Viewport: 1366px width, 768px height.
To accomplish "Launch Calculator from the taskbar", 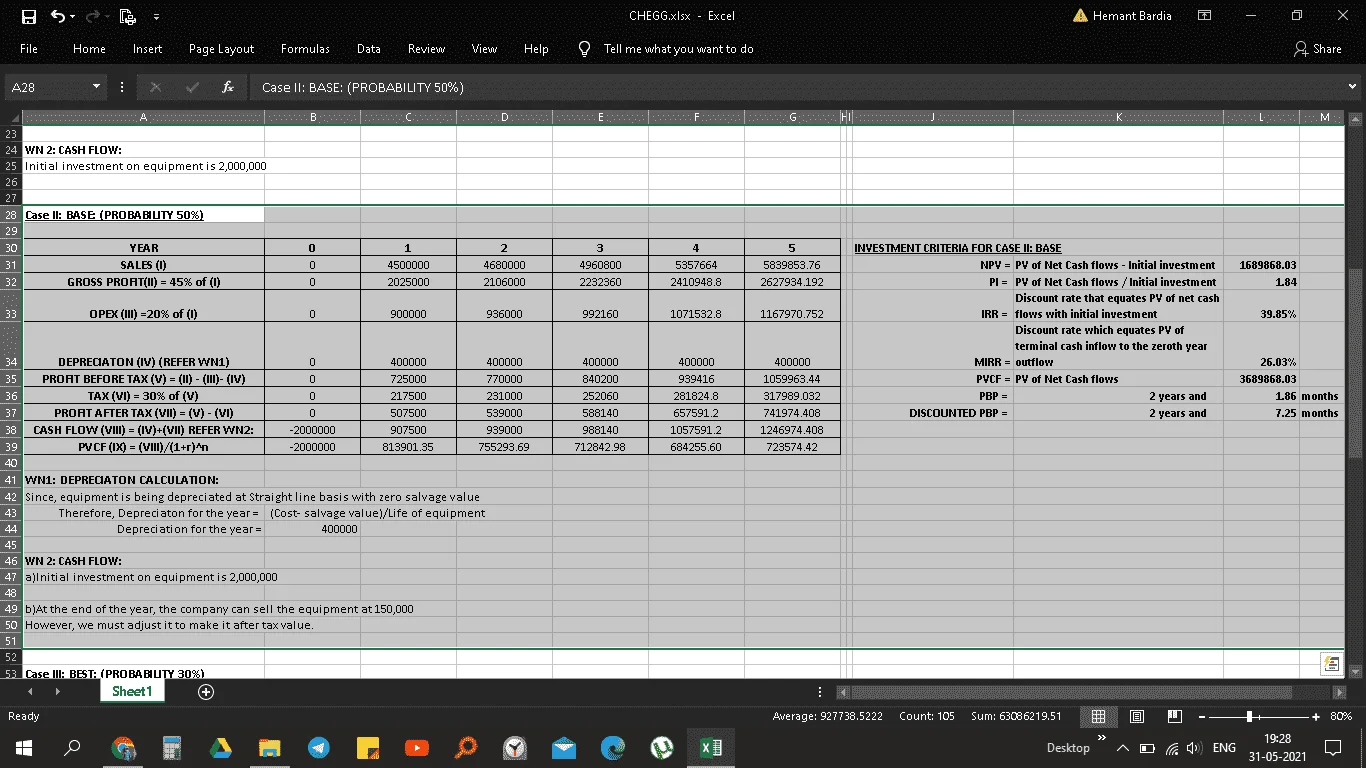I will coord(172,747).
